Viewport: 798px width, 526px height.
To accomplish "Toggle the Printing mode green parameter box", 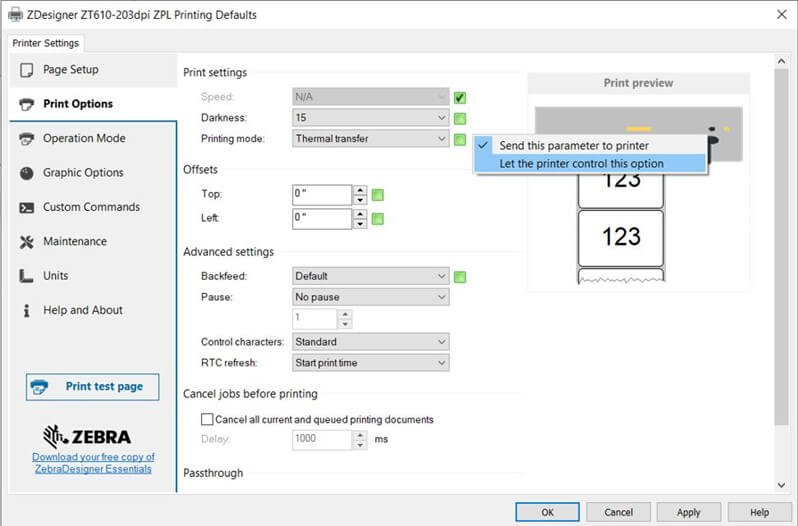I will (460, 139).
